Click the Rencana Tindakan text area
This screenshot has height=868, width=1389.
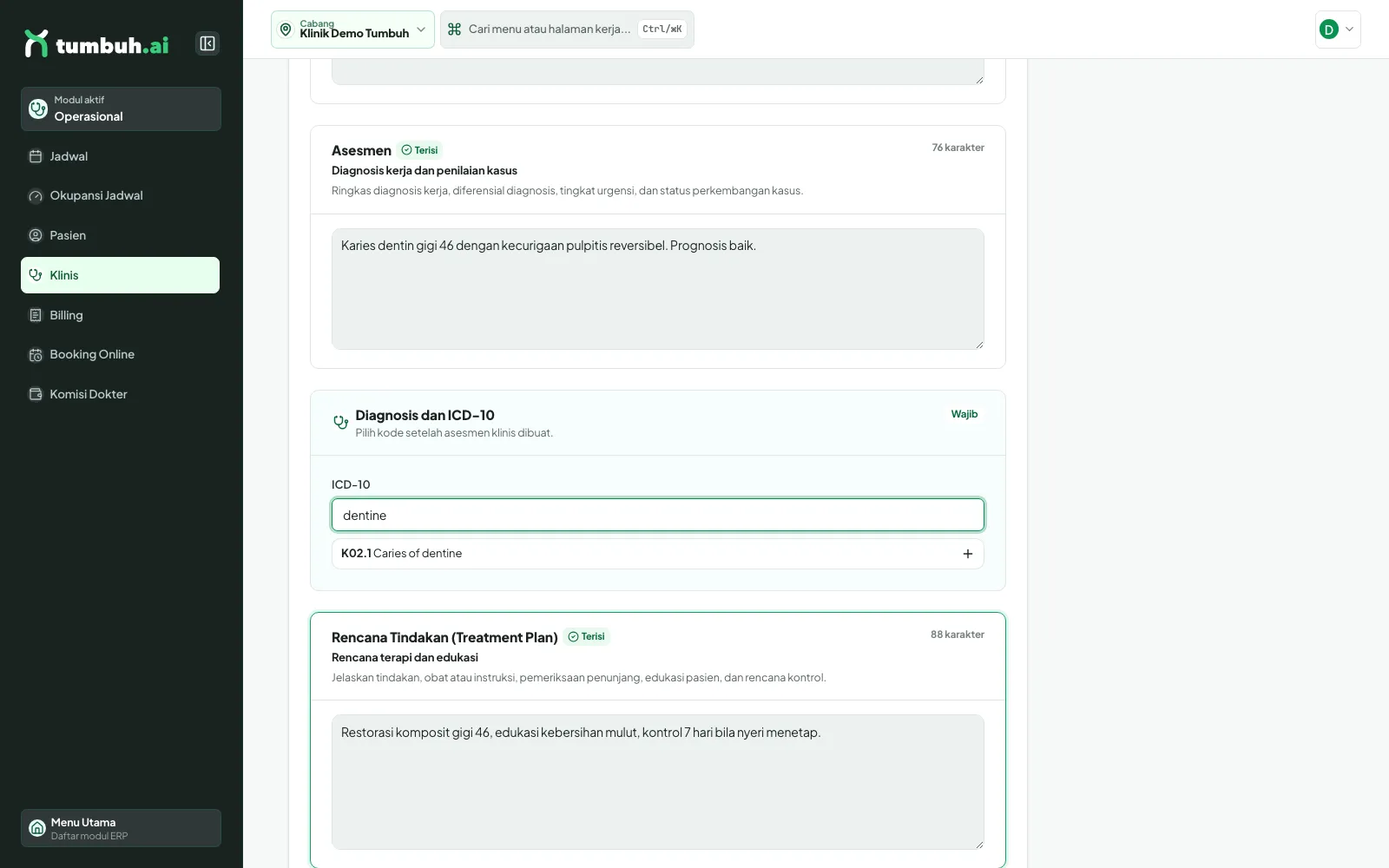(x=657, y=782)
